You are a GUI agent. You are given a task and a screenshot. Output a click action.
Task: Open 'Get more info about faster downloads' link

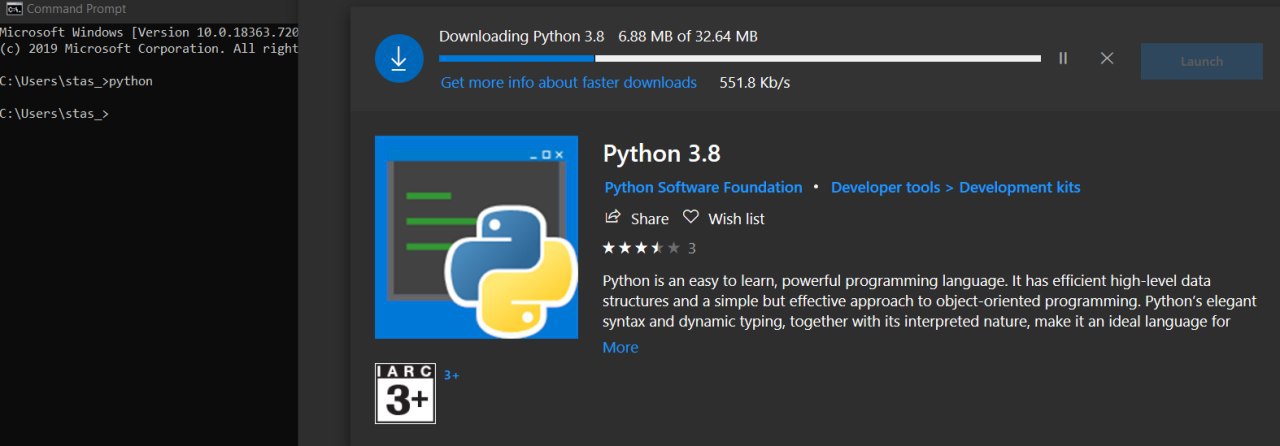[569, 82]
